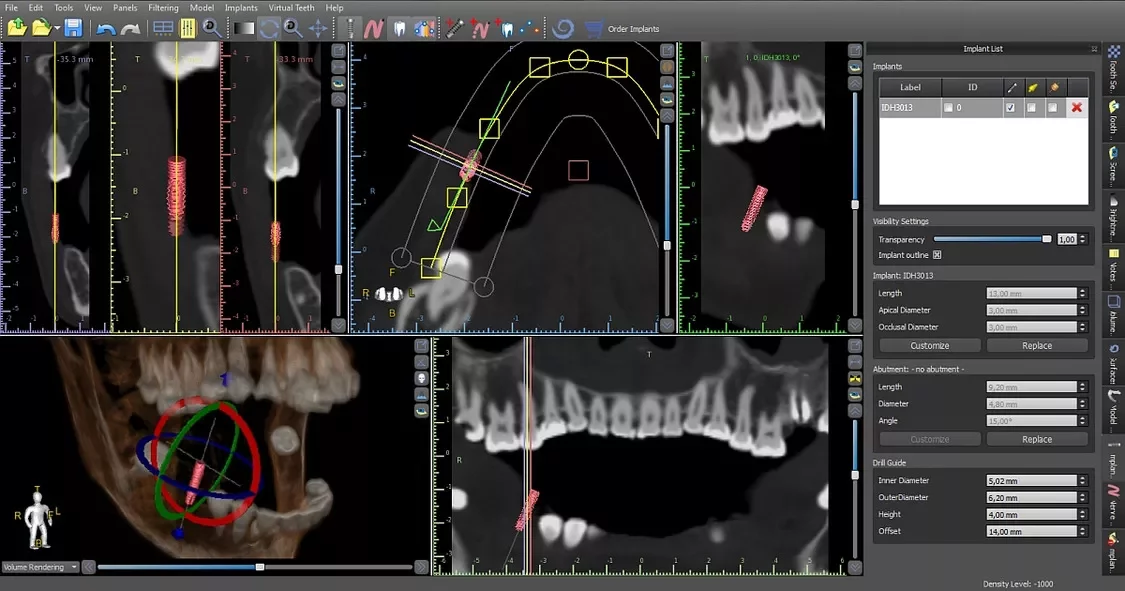Toggle the Implant outline checkbox
1125x591 pixels.
point(937,255)
